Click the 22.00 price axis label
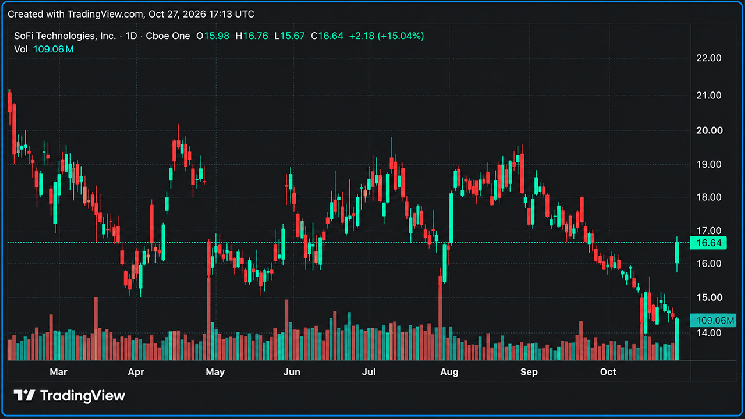Viewport: 745px width, 419px height. (x=708, y=58)
